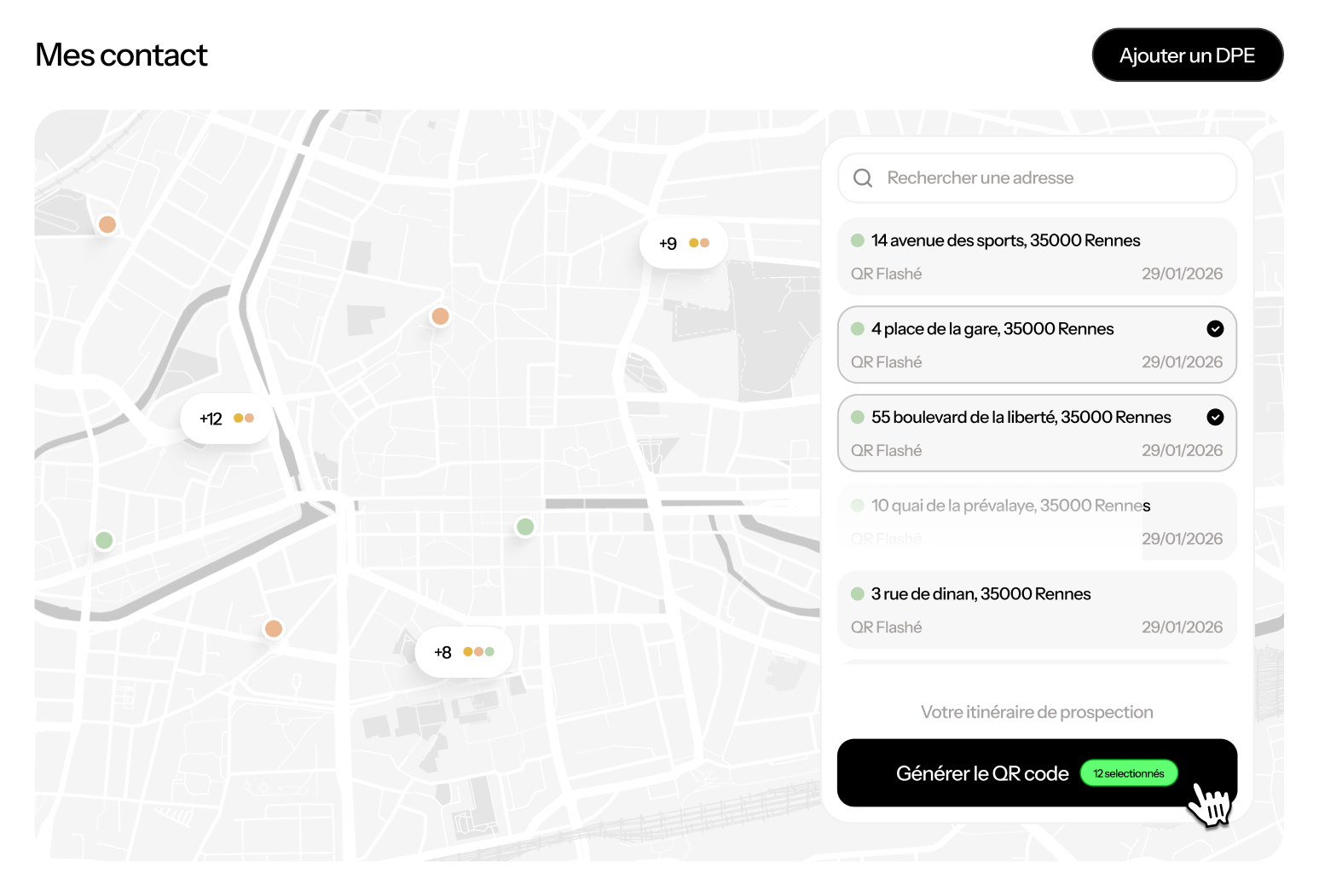Click QR Flashé under 3 rue de dinan
Viewport: 1319px width, 896px height.
coord(887,627)
